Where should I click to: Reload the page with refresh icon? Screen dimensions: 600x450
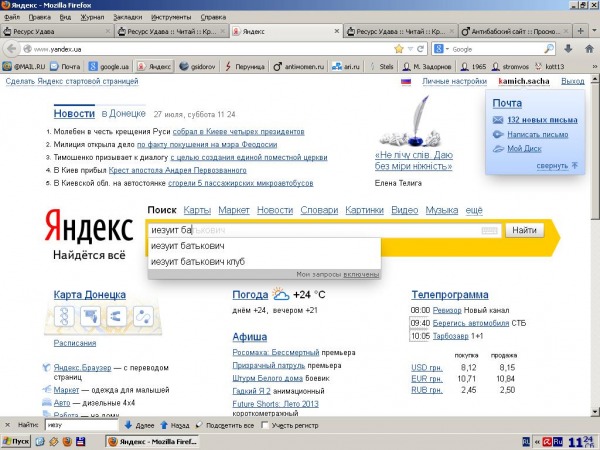click(421, 49)
